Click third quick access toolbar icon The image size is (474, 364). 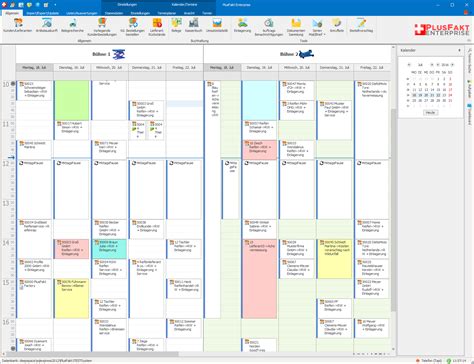(21, 5)
